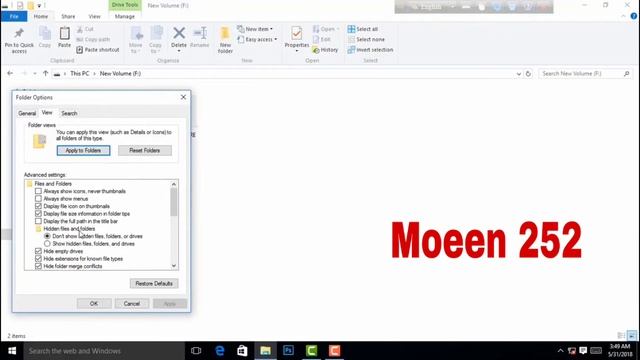This screenshot has width=640, height=360.
Task: Click the Advanced settings scrollbar thumb
Action: (174, 202)
